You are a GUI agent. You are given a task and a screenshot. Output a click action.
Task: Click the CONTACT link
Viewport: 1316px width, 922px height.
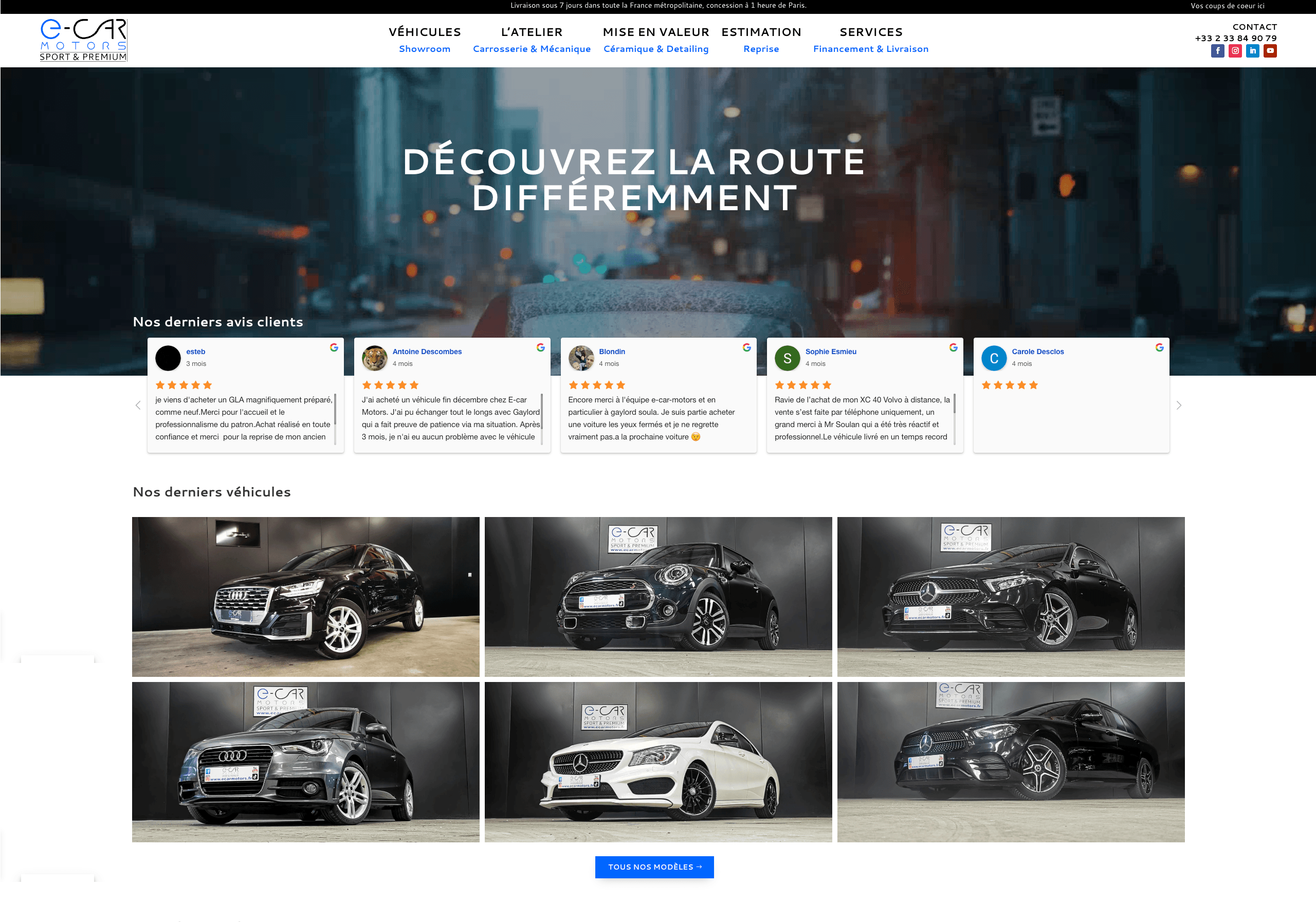1256,26
